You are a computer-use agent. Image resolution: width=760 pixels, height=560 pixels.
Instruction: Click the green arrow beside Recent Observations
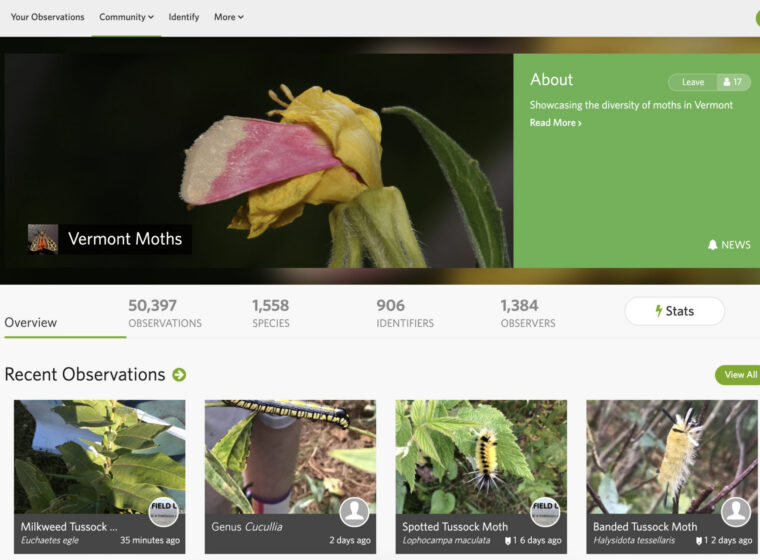click(179, 375)
